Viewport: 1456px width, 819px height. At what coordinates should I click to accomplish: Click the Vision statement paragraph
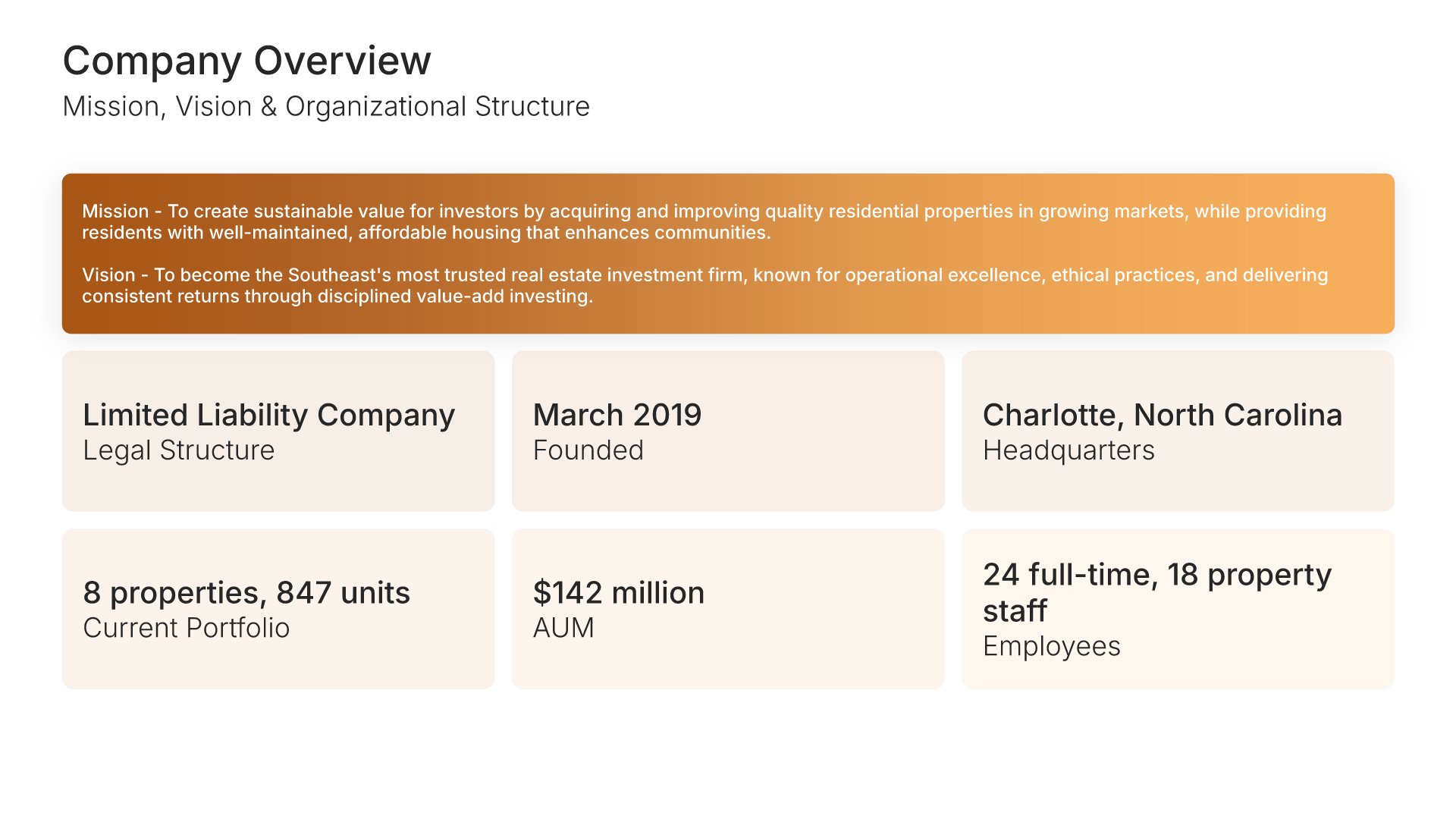point(704,285)
